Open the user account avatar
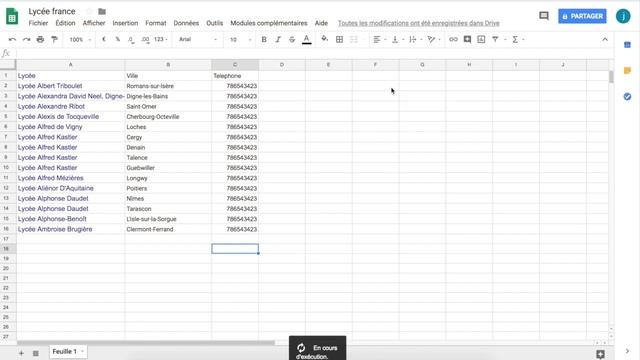640x360 pixels. pos(623,16)
